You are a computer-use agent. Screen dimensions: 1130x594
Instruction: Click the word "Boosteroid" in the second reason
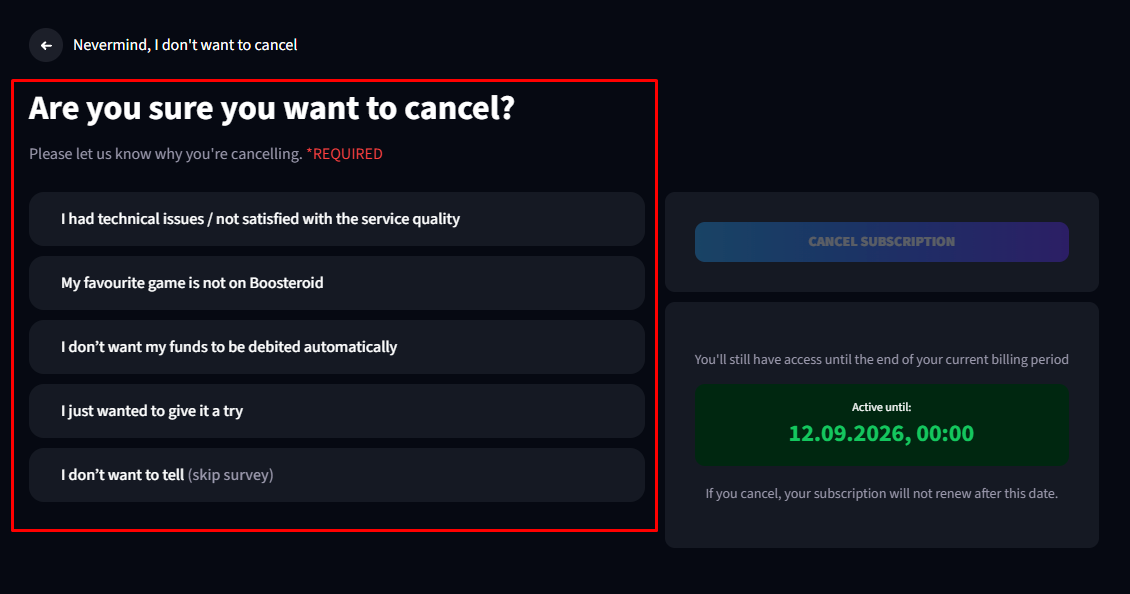(286, 283)
